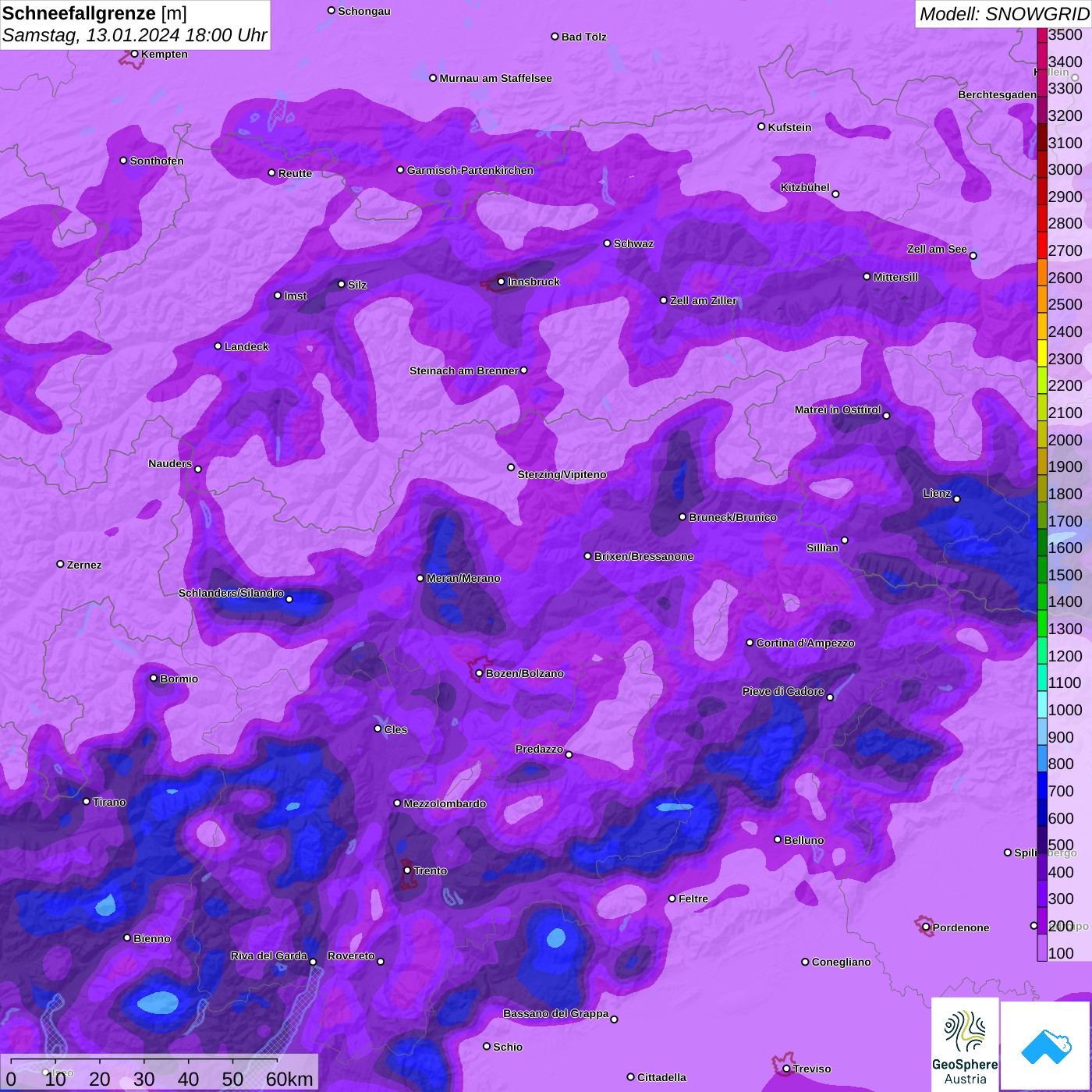The height and width of the screenshot is (1092, 1092).
Task: Click the Pordenone city marker
Action: coord(926,927)
